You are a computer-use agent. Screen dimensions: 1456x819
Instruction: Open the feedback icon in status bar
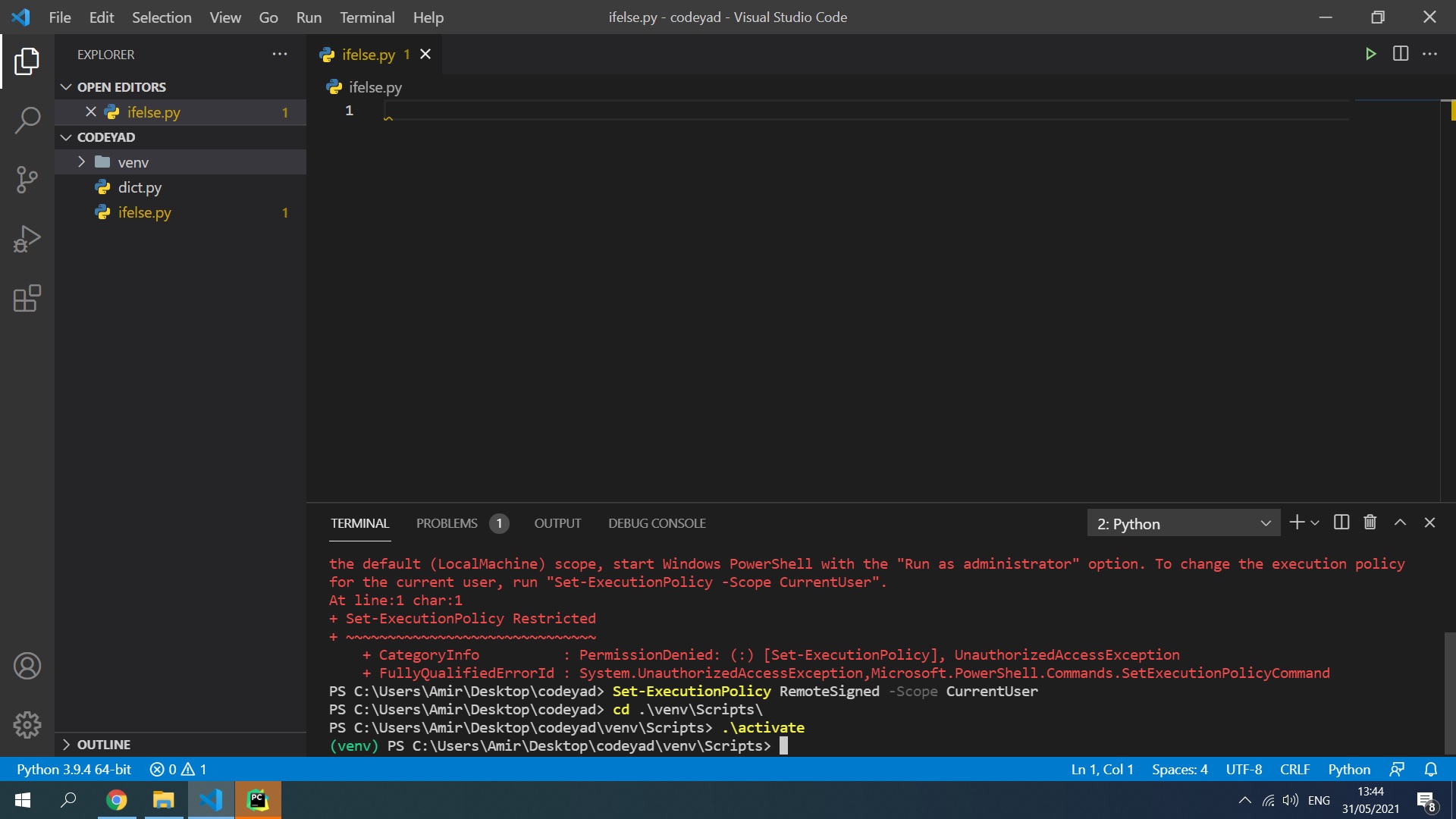1397,769
